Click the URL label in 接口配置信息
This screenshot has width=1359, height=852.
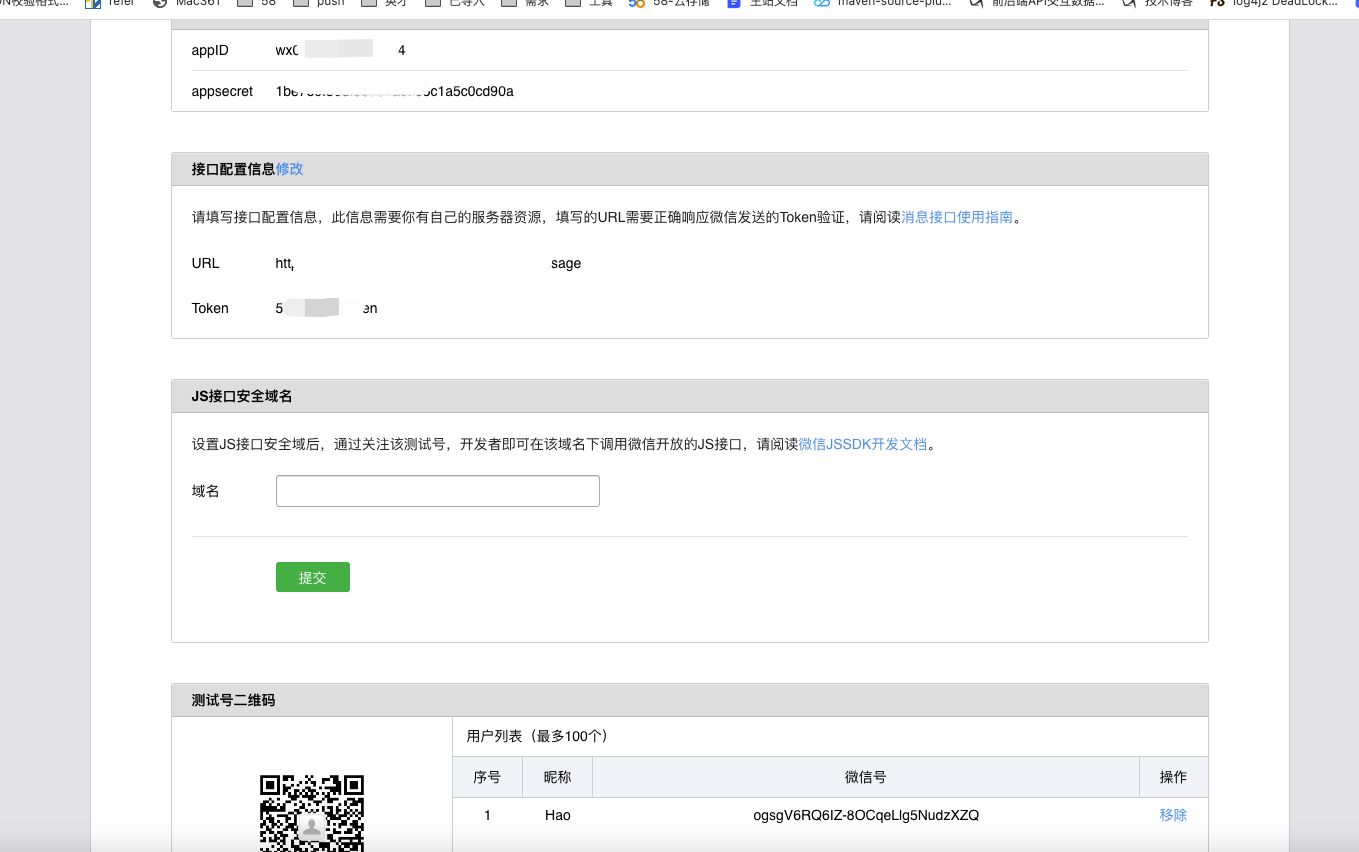[205, 263]
